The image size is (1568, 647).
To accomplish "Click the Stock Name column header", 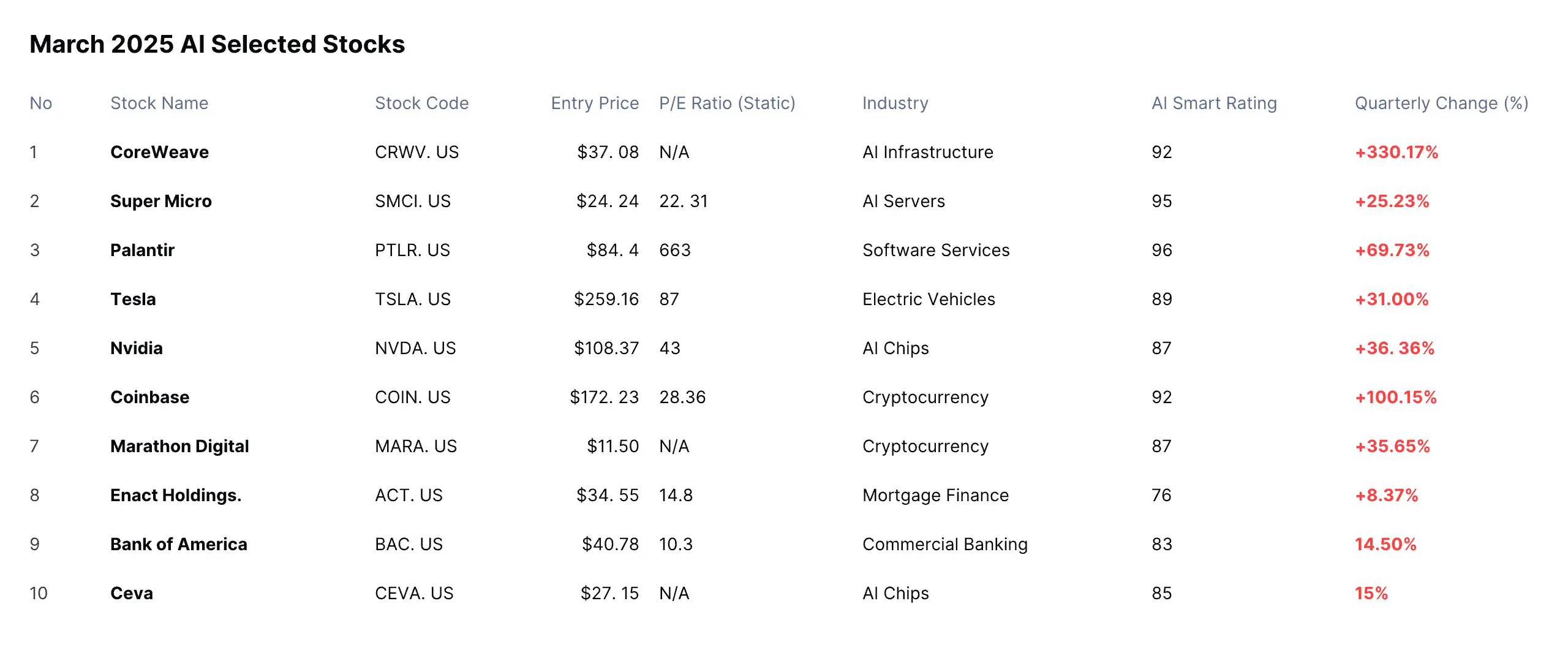I will point(159,103).
